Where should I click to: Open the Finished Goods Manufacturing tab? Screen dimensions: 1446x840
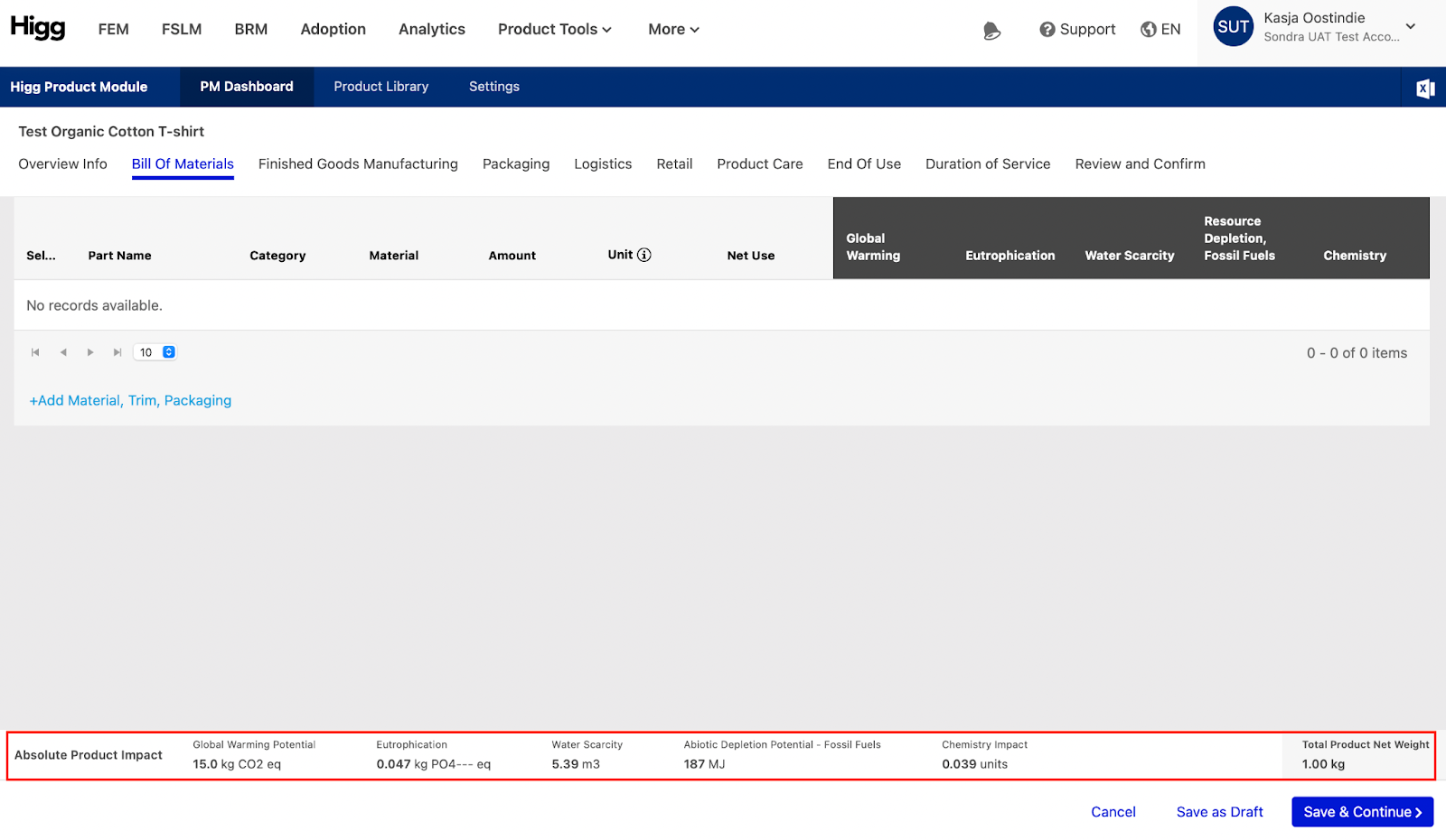358,163
